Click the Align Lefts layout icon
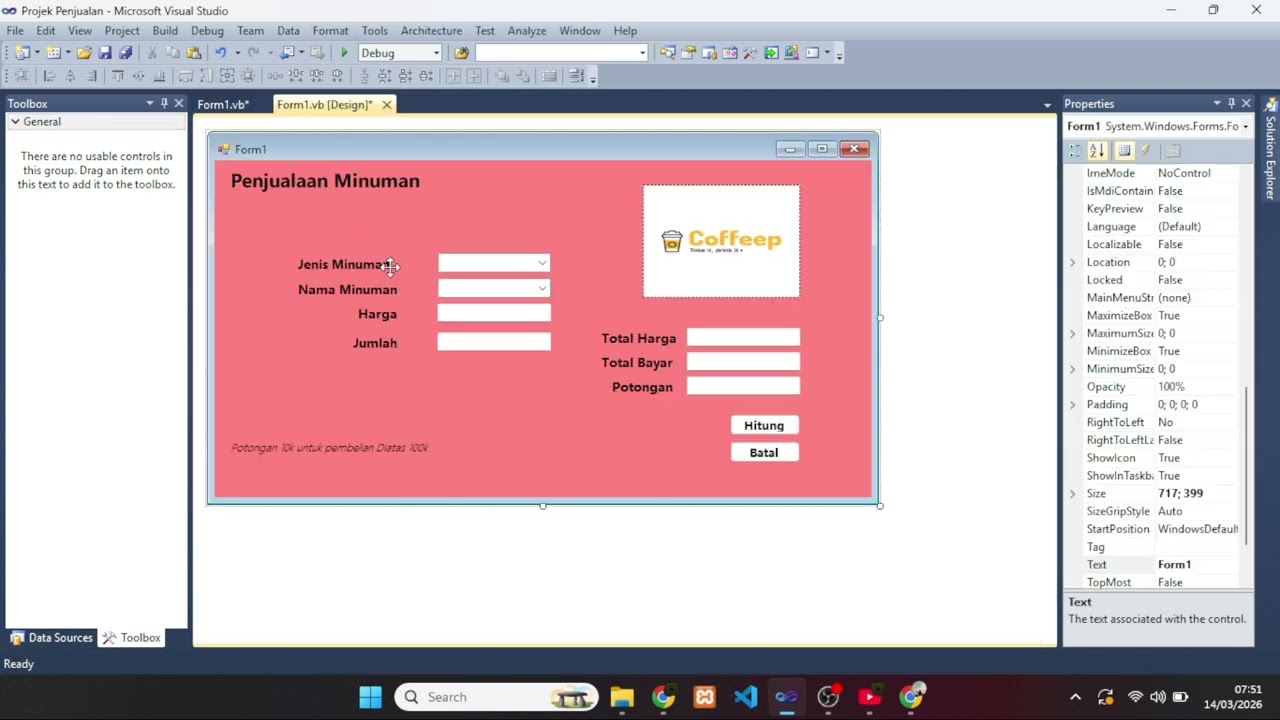The image size is (1280, 720). click(x=49, y=76)
